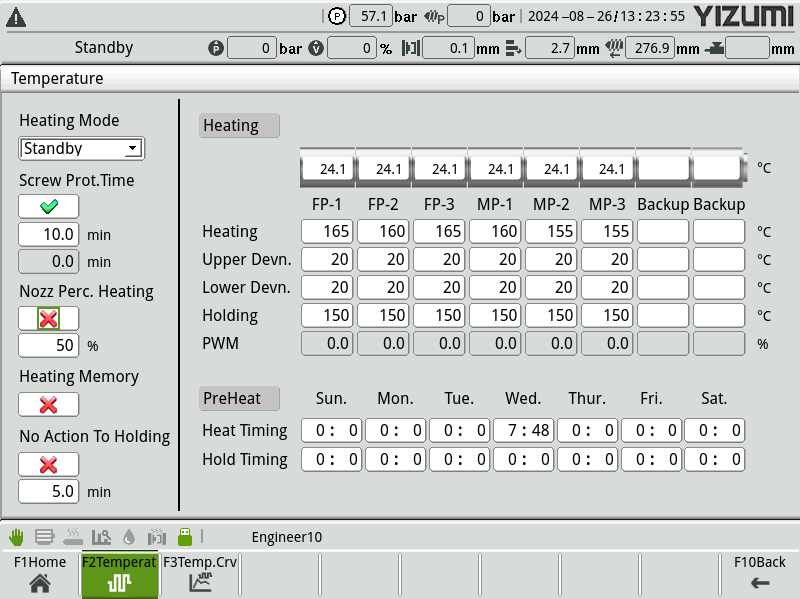This screenshot has height=599, width=800.
Task: Click the manual mode hand icon
Action: click(x=16, y=537)
